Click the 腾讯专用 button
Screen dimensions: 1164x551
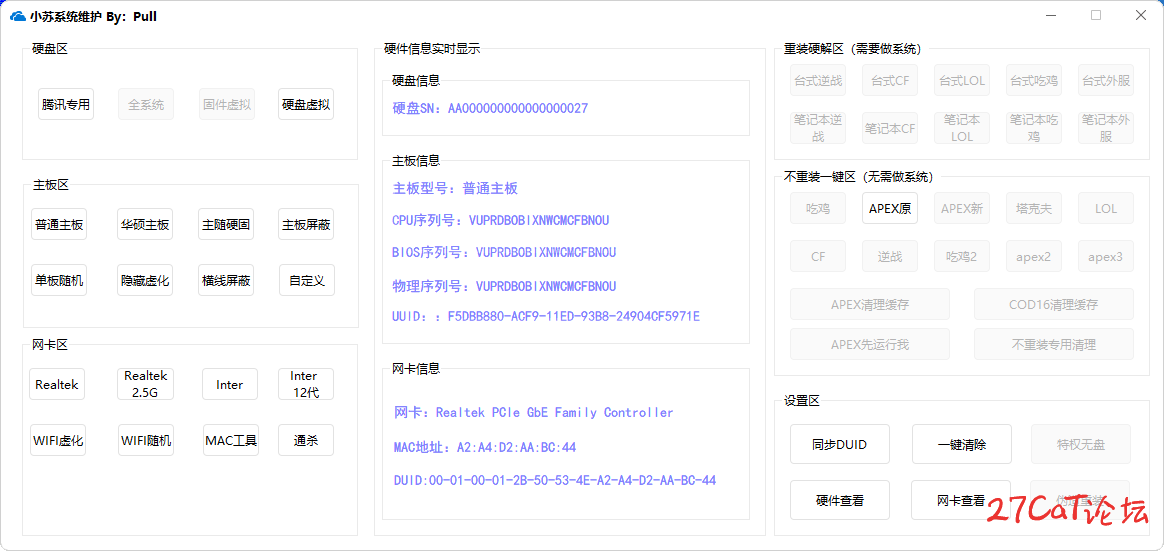coord(66,104)
